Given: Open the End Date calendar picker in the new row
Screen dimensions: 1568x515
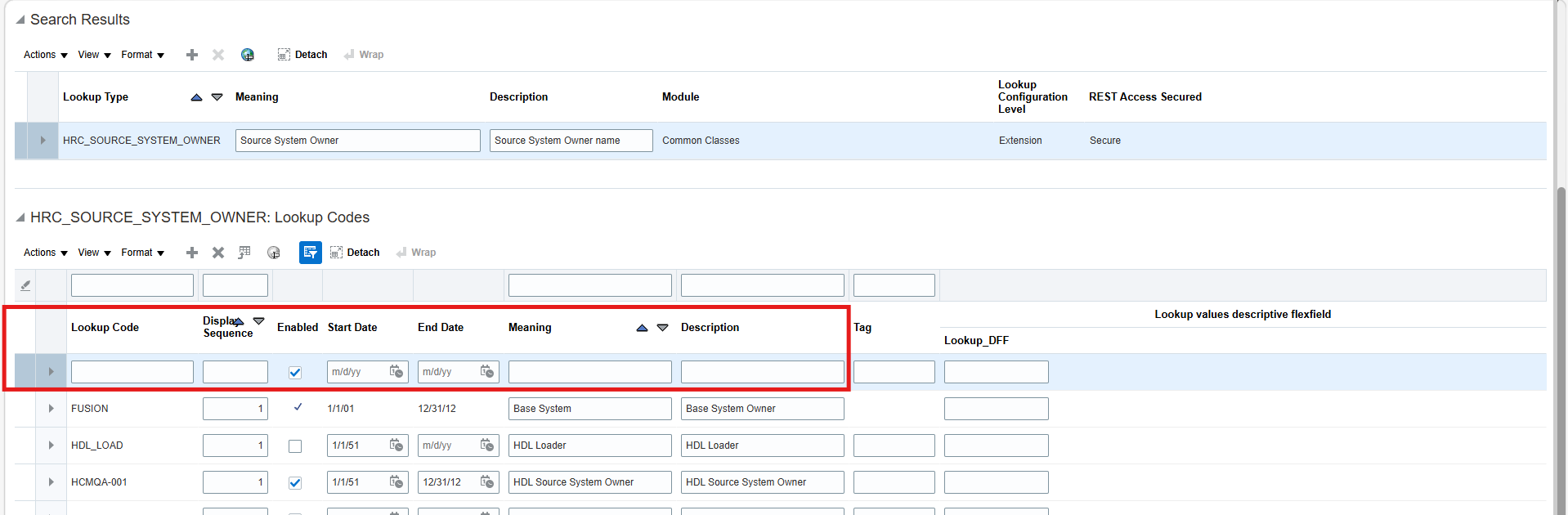Looking at the screenshot, I should pos(487,372).
